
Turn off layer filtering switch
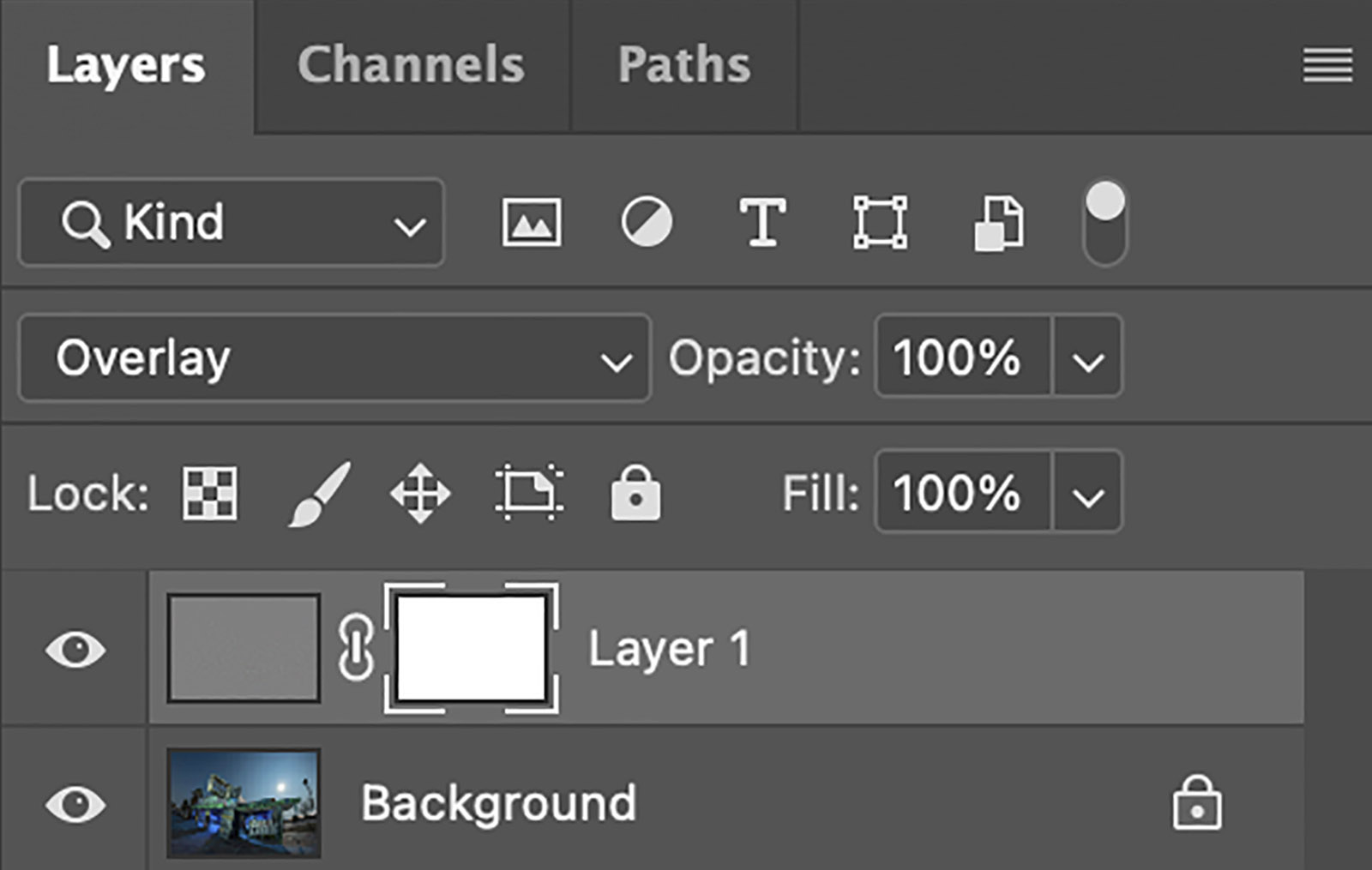coord(1105,223)
